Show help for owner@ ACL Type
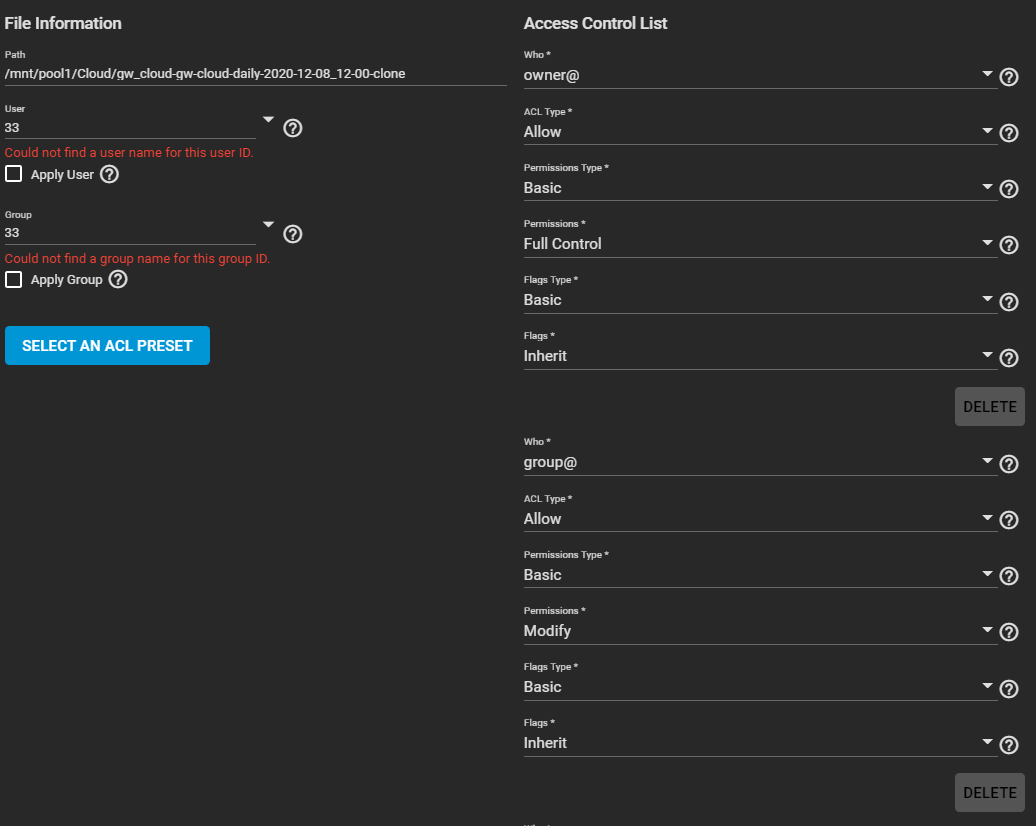Image resolution: width=1036 pixels, height=826 pixels. tap(1008, 133)
